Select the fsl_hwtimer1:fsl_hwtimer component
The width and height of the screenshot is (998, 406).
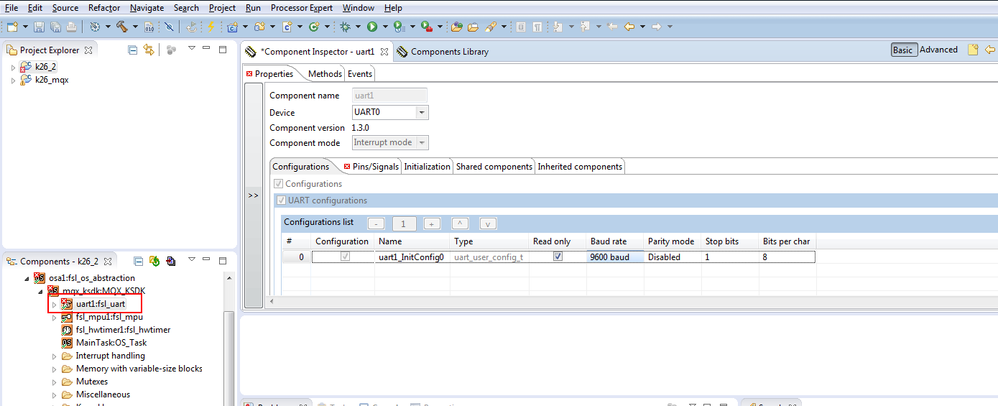point(123,330)
